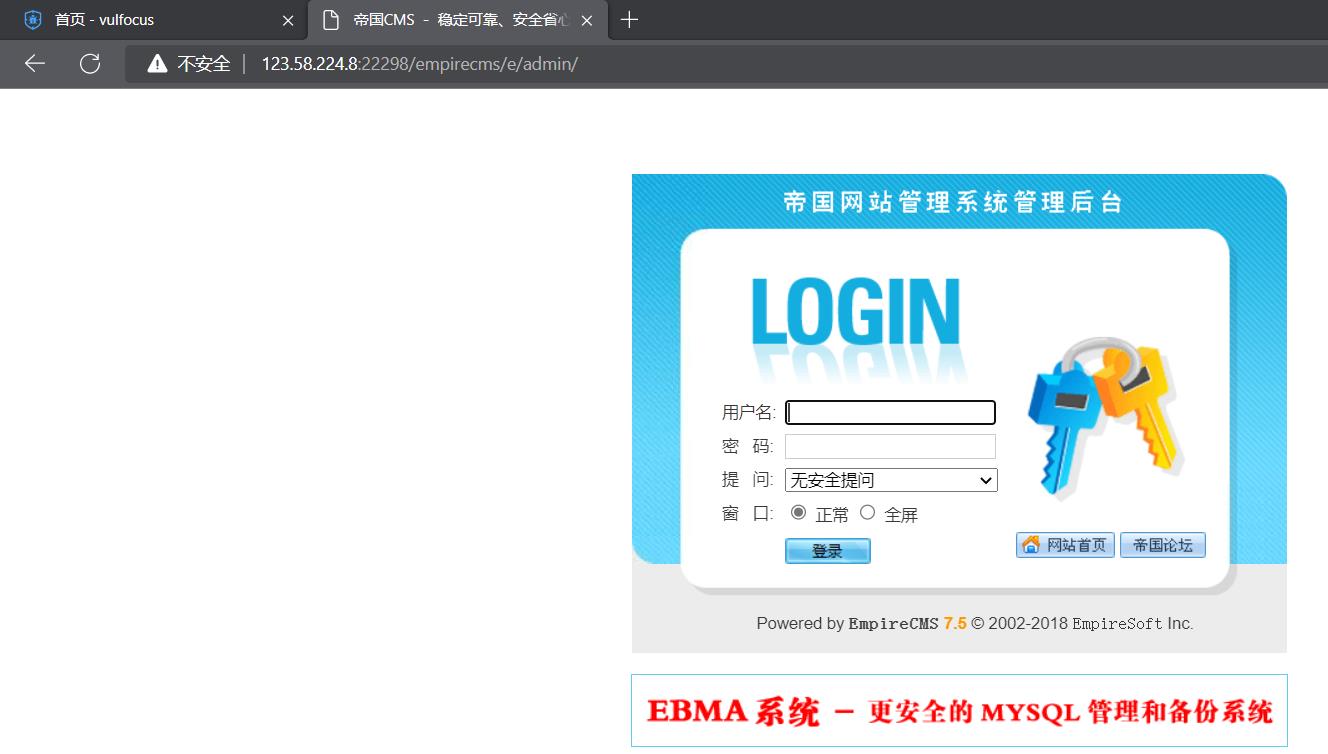Image resolution: width=1328 pixels, height=754 pixels.
Task: Close the vulfocus tab
Action: pos(288,20)
